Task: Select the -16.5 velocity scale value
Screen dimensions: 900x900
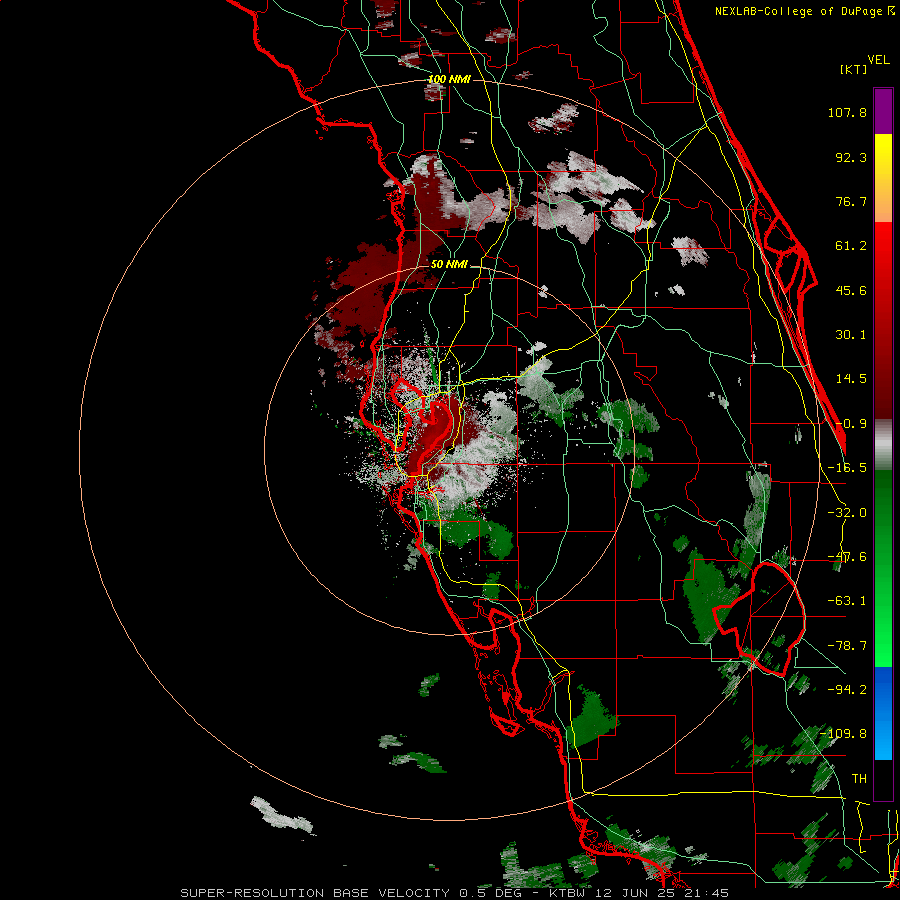Action: 847,468
